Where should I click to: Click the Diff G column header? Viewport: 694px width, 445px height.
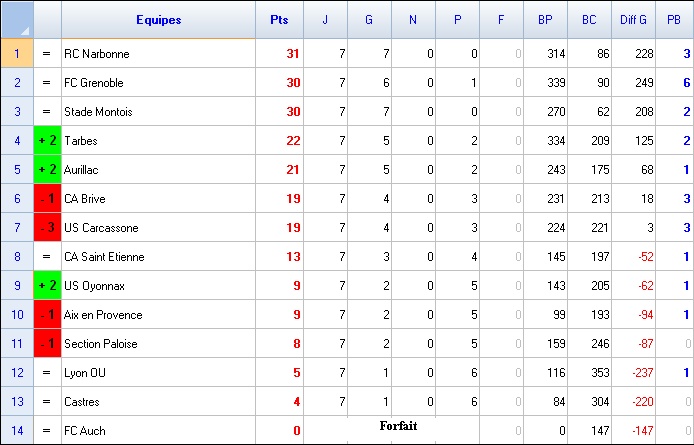(x=633, y=20)
